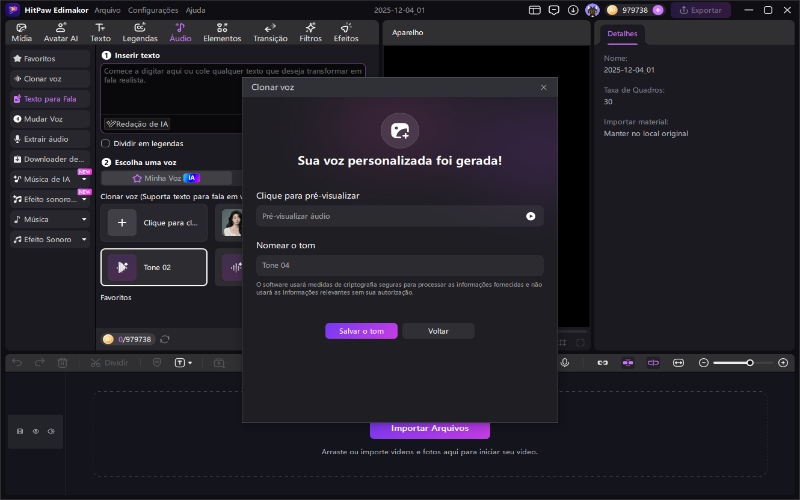Open the Configurações menu
The width and height of the screenshot is (800, 500).
point(153,10)
